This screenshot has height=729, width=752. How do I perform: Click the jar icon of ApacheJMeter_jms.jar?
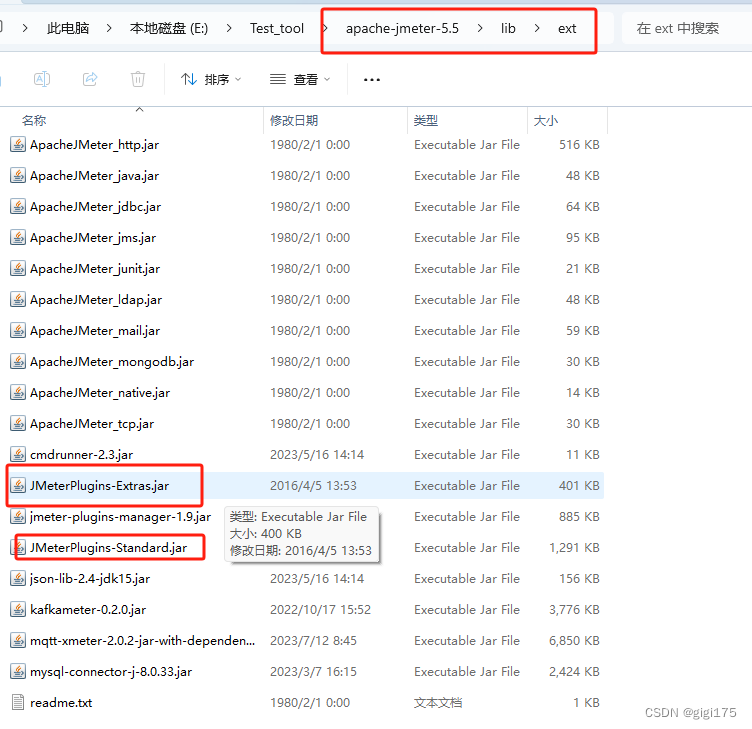(18, 237)
